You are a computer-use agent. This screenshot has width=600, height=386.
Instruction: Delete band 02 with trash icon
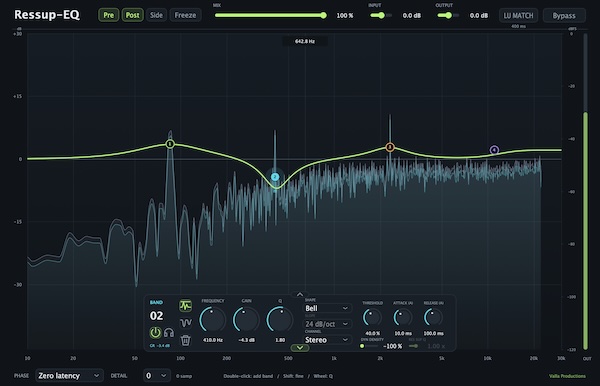click(x=186, y=340)
